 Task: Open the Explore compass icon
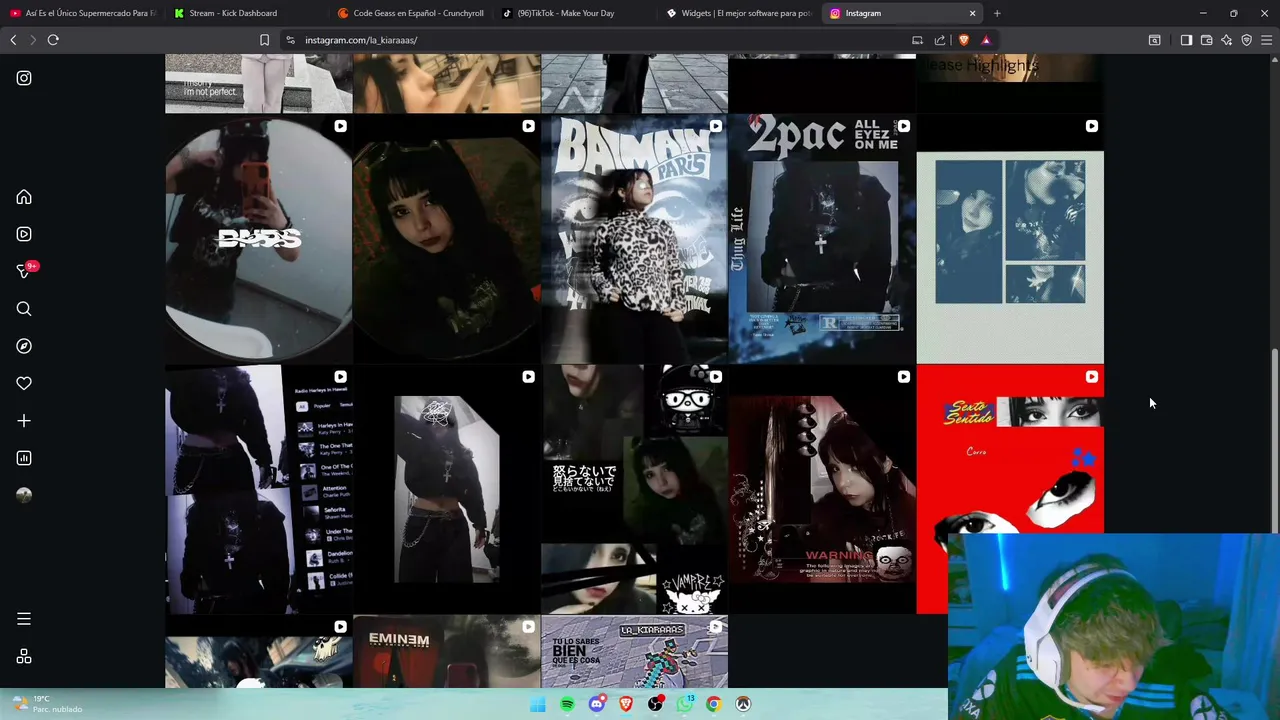tap(24, 346)
